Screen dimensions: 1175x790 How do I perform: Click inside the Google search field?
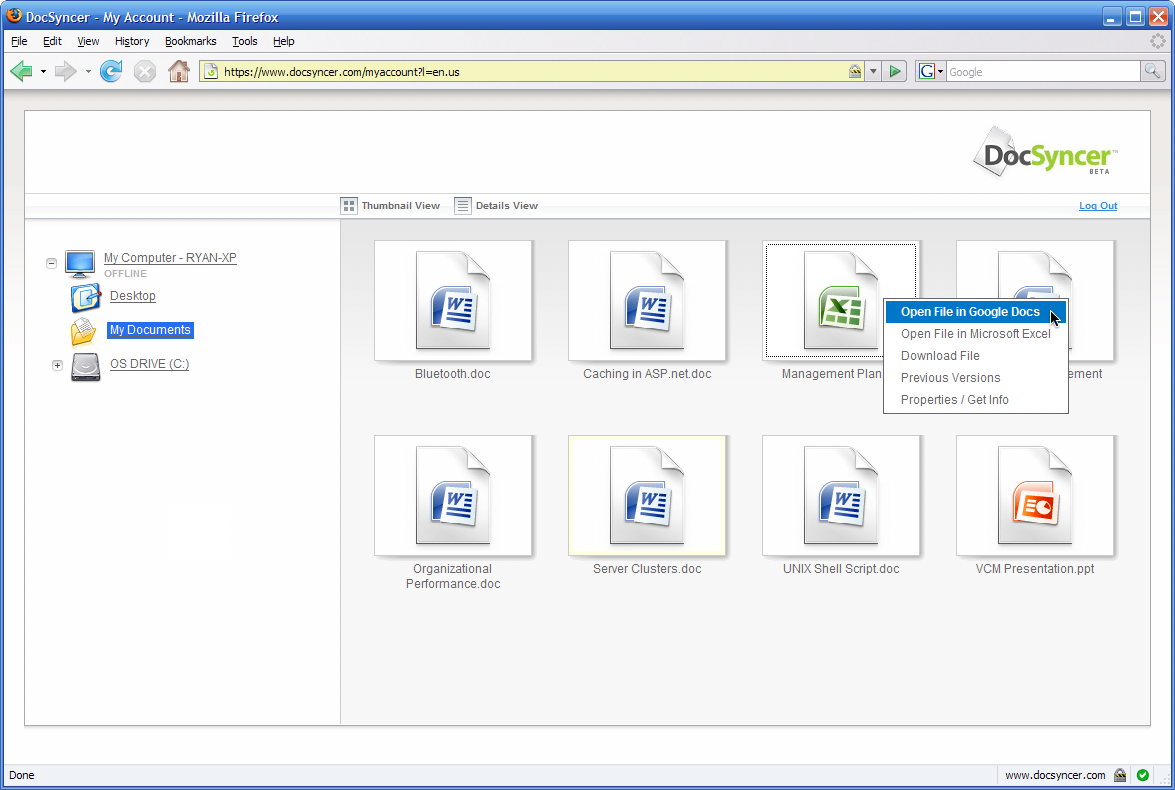(1040, 71)
